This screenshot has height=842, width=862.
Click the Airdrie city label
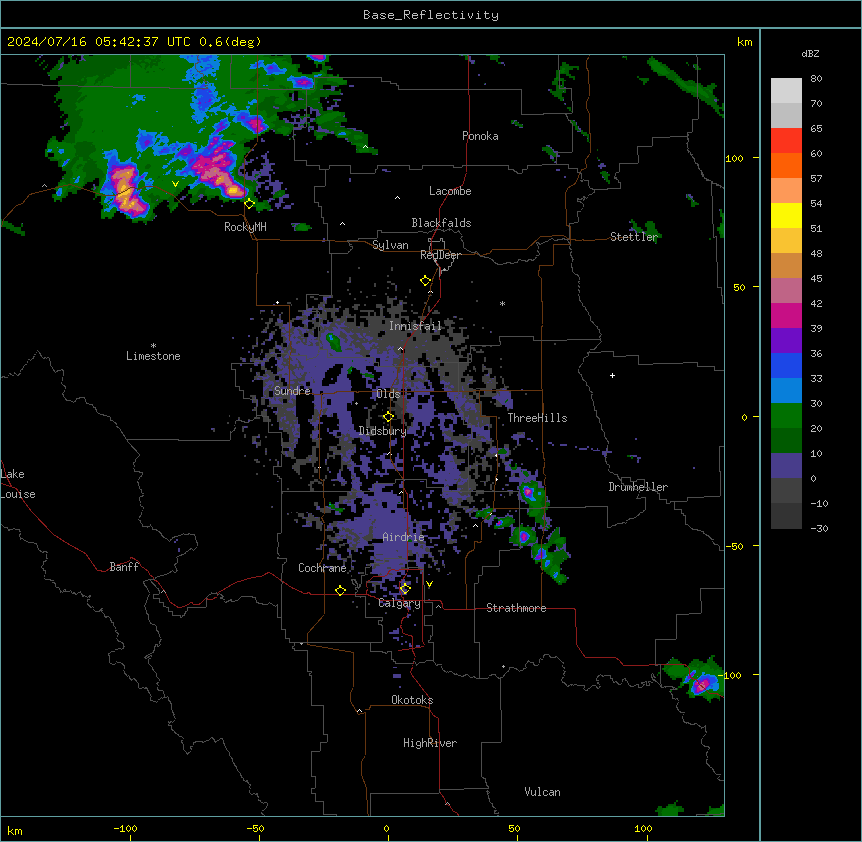tap(404, 537)
